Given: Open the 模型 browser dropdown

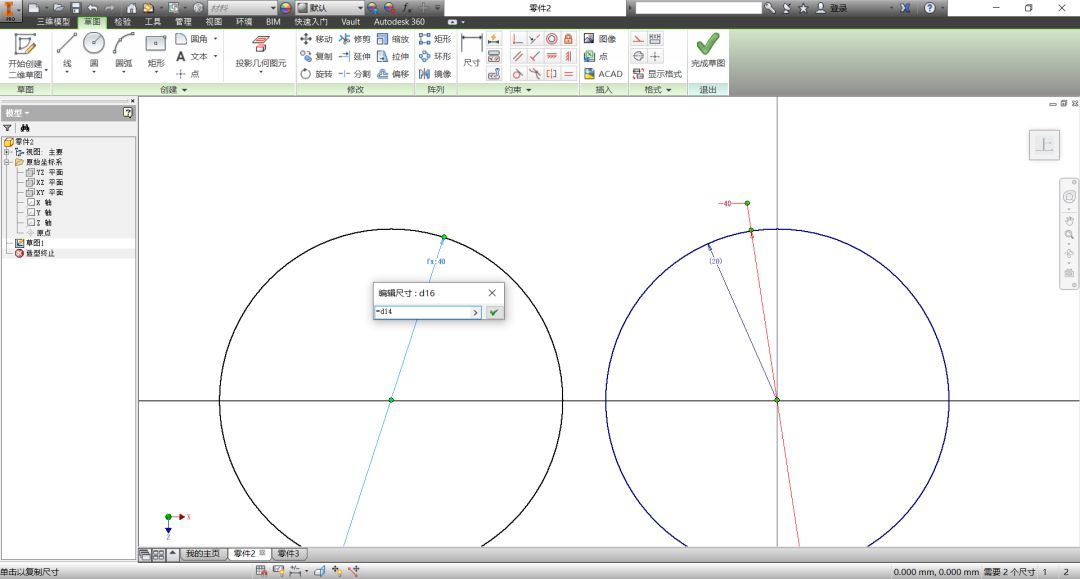Looking at the screenshot, I should tap(18, 113).
